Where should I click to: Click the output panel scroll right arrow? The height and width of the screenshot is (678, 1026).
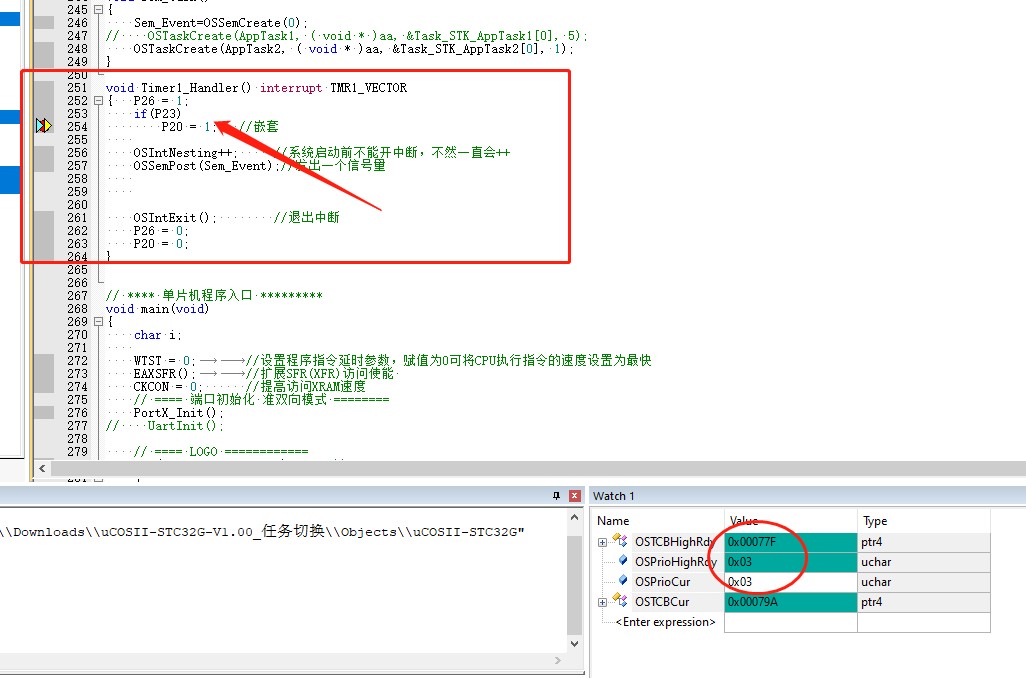(x=557, y=660)
